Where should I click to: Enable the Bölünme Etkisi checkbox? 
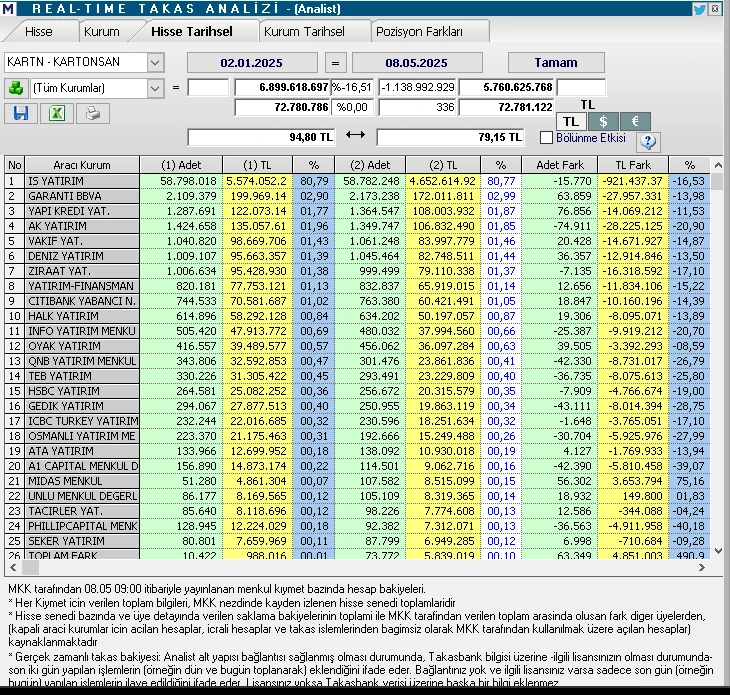tap(547, 138)
